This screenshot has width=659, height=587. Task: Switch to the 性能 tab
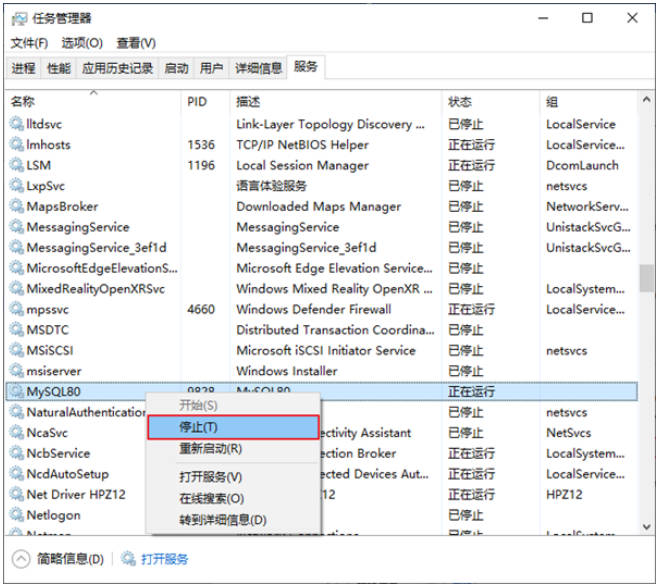coord(59,68)
